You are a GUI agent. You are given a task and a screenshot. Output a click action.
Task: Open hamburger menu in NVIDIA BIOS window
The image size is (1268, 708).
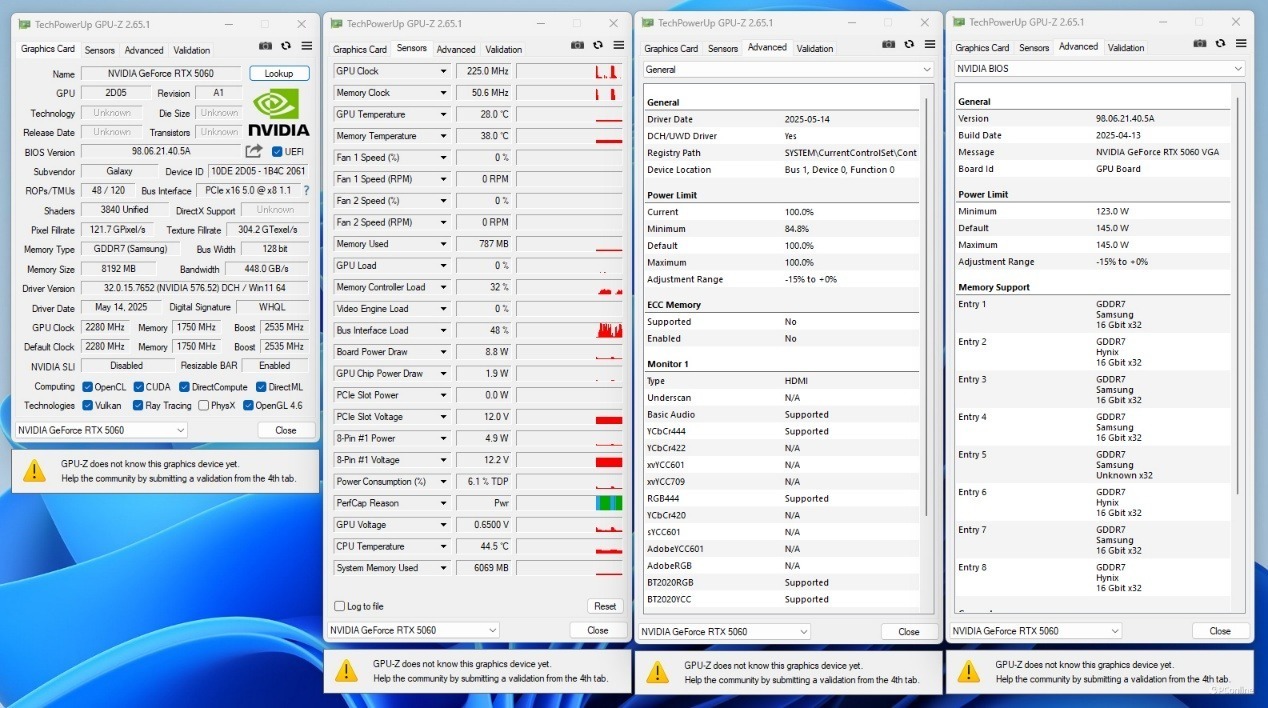[1241, 45]
